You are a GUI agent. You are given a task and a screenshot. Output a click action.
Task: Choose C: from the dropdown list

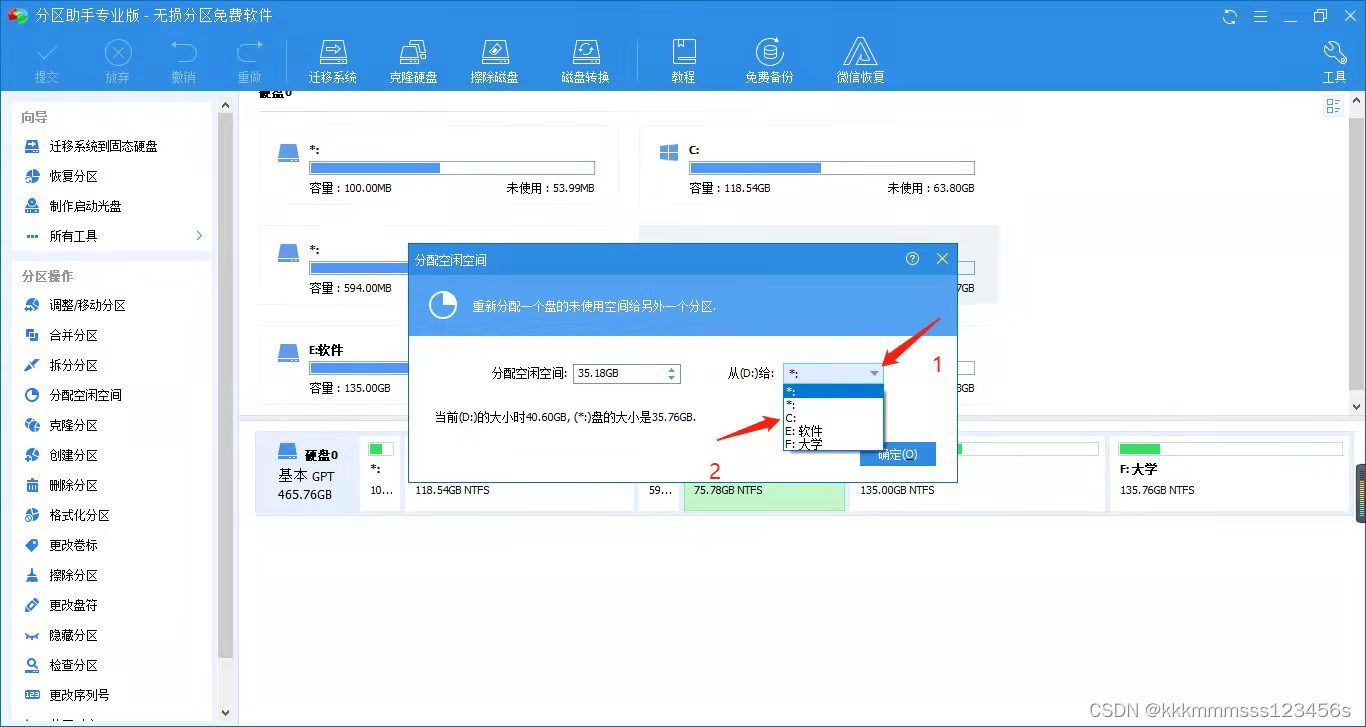833,418
